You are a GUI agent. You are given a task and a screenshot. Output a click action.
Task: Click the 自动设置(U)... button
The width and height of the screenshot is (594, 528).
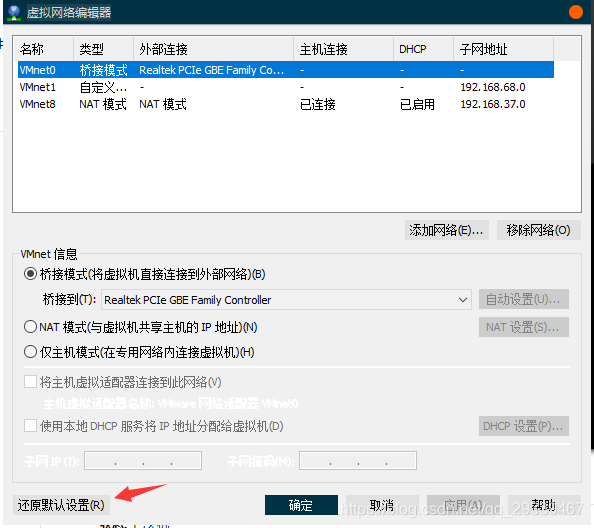[524, 299]
